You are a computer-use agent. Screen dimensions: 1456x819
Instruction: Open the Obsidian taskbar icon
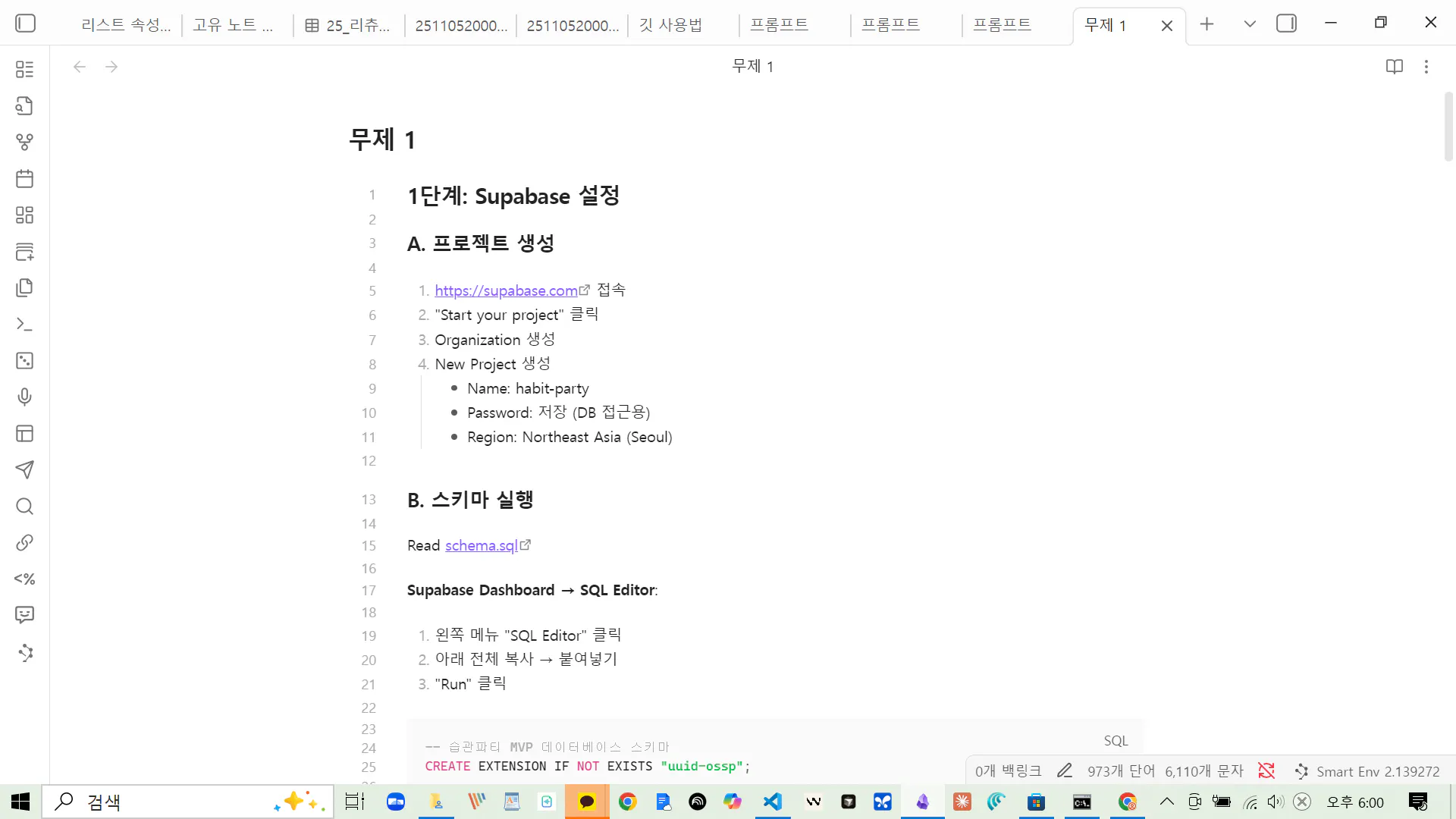click(922, 802)
